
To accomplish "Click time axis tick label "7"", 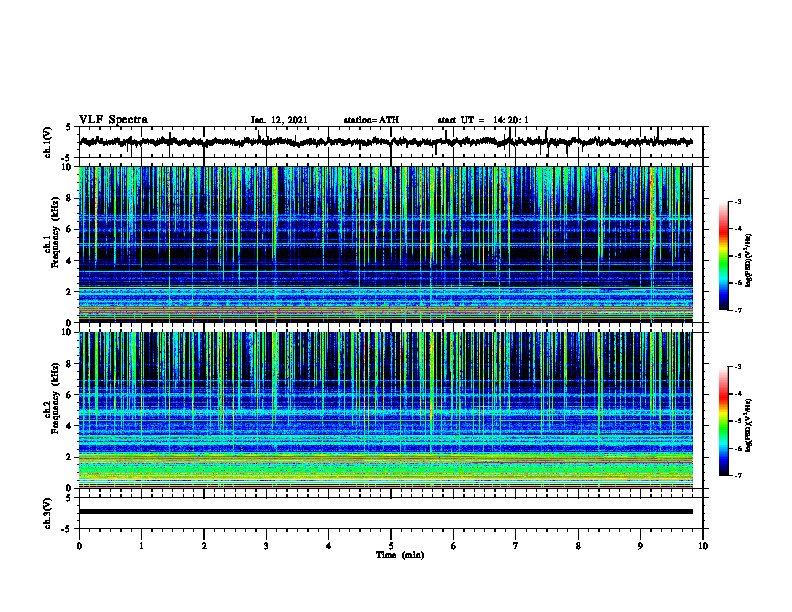I will 516,546.
